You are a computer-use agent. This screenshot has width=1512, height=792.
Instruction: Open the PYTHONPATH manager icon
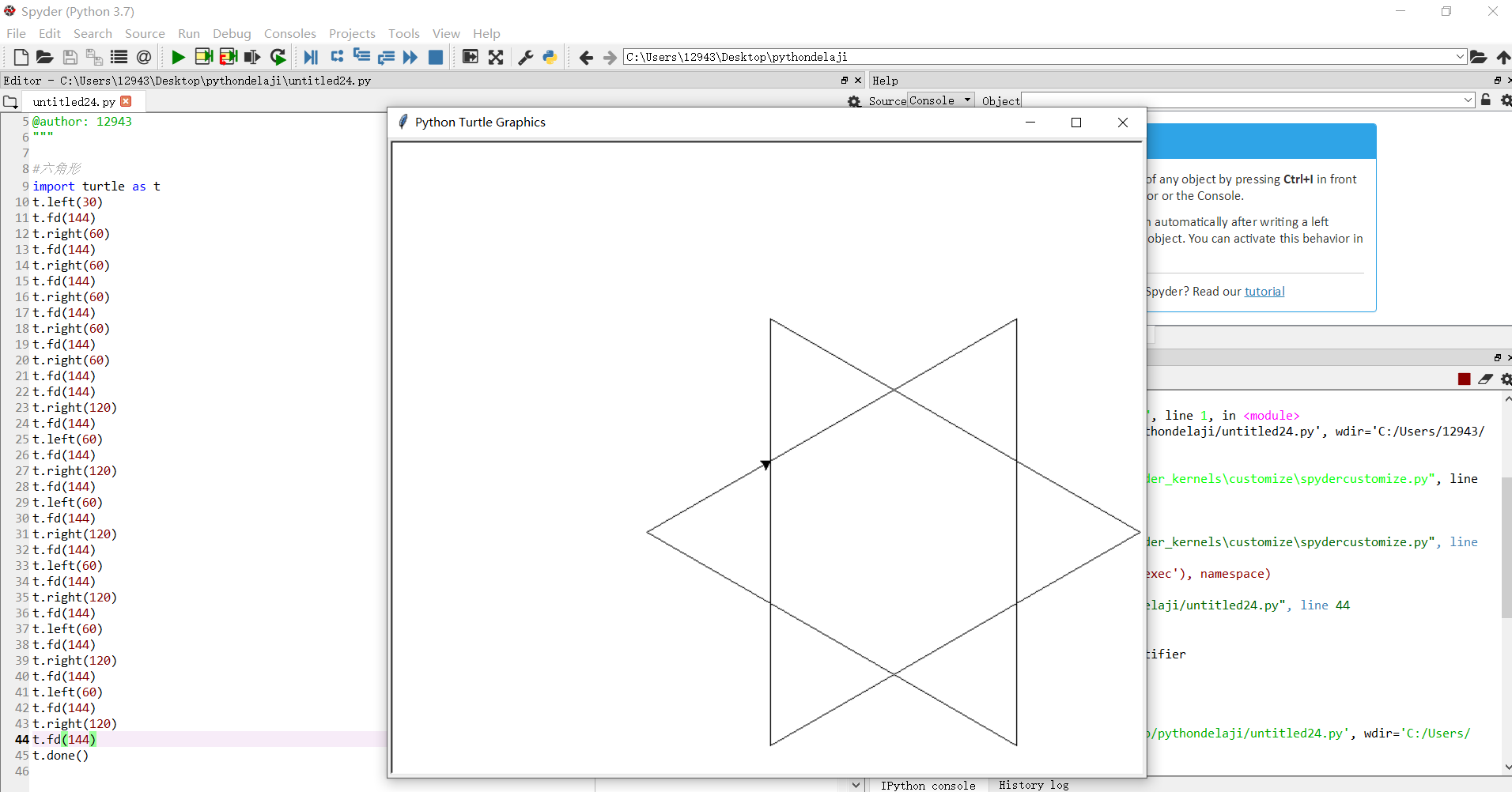click(550, 57)
